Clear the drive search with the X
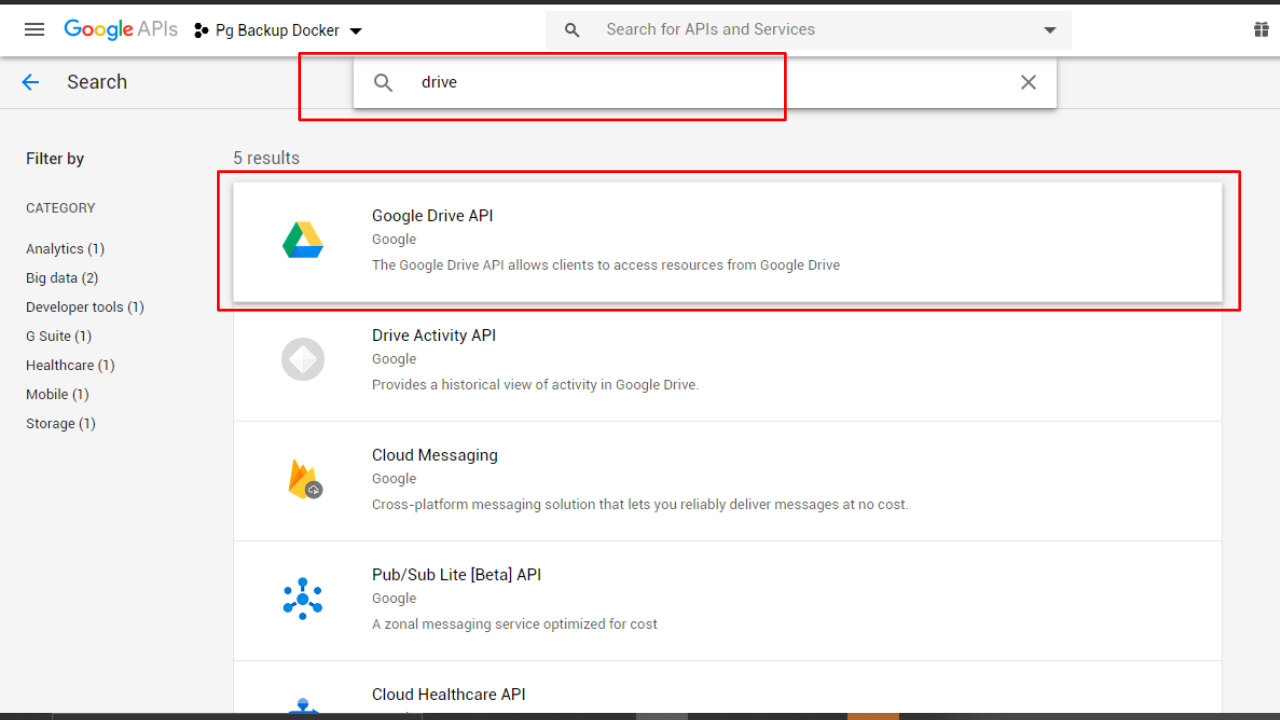 pos(1028,82)
